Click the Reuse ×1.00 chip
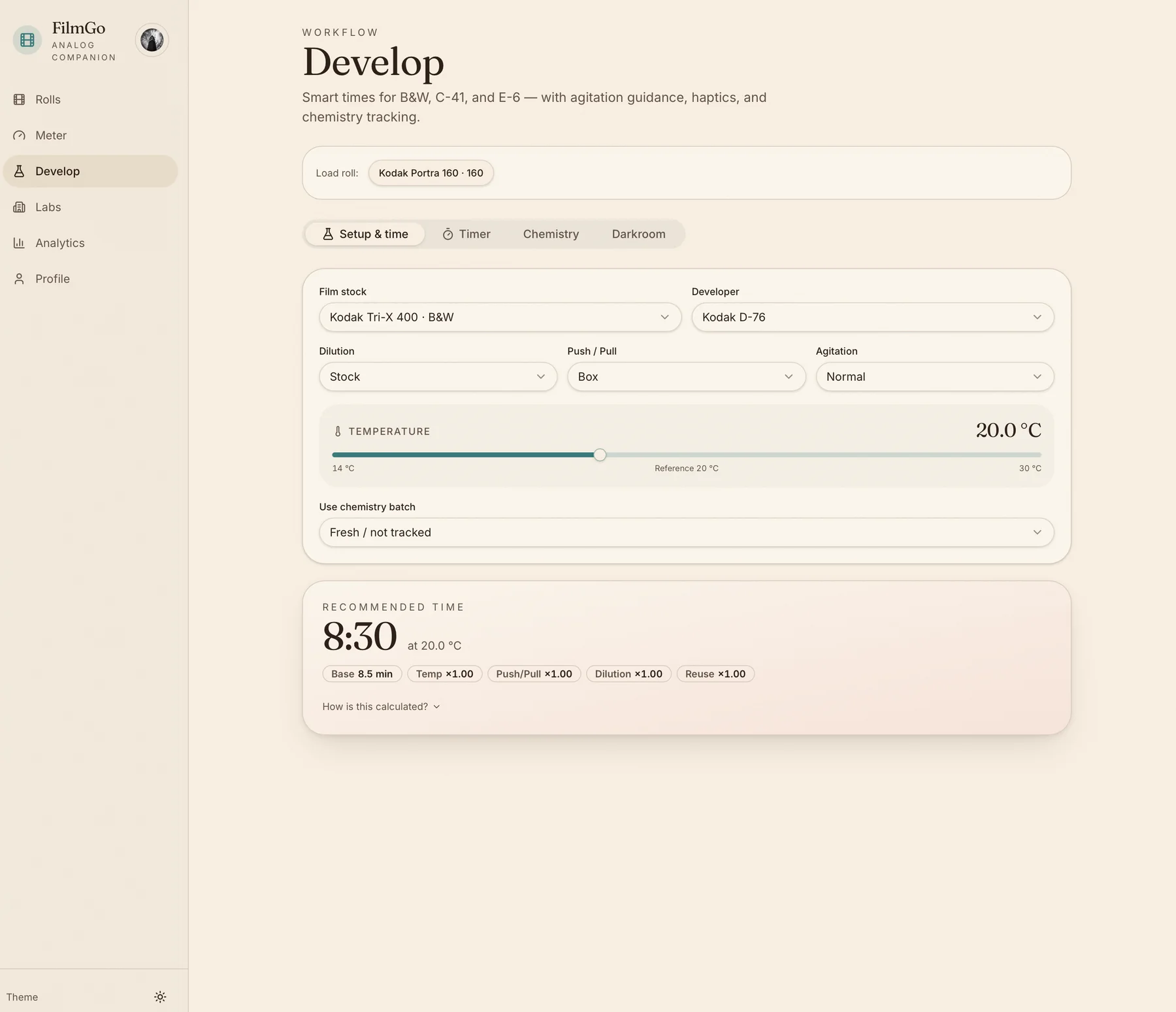The height and width of the screenshot is (1012, 1176). point(715,674)
